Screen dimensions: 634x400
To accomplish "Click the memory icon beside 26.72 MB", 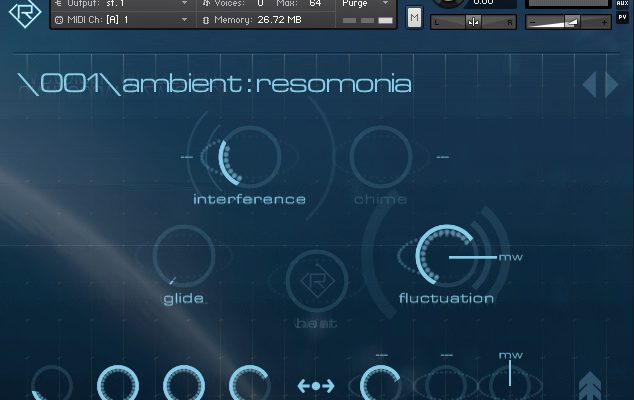I will pyautogui.click(x=206, y=19).
